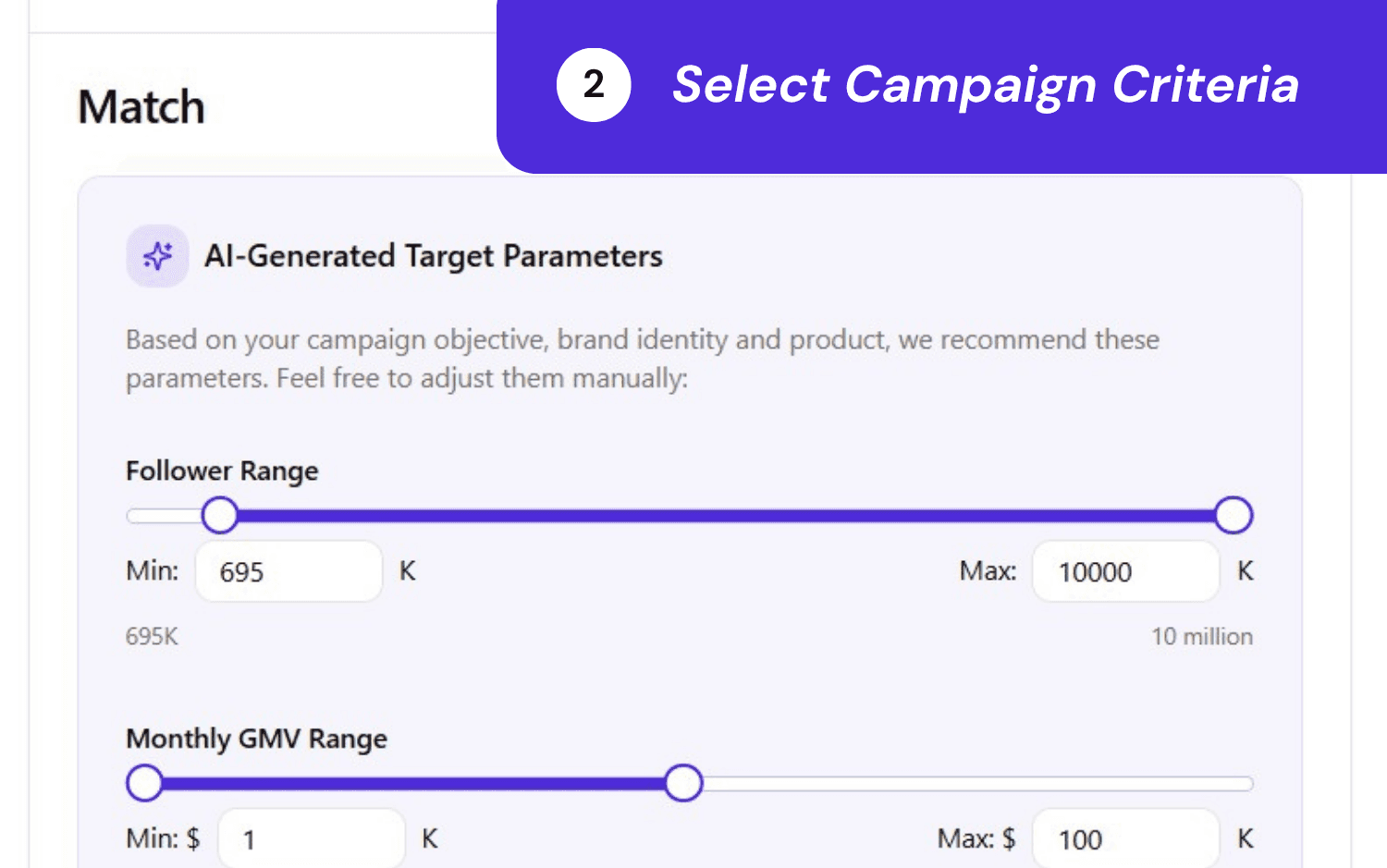Focus the GMV Min field showing 1
The width and height of the screenshot is (1387, 868).
pos(312,838)
